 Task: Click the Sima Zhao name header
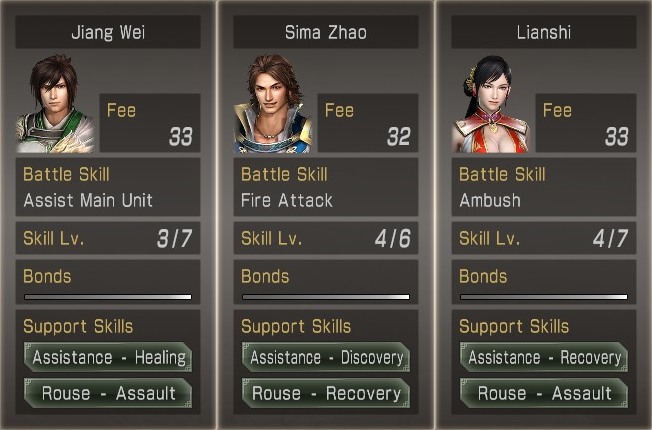tap(326, 32)
